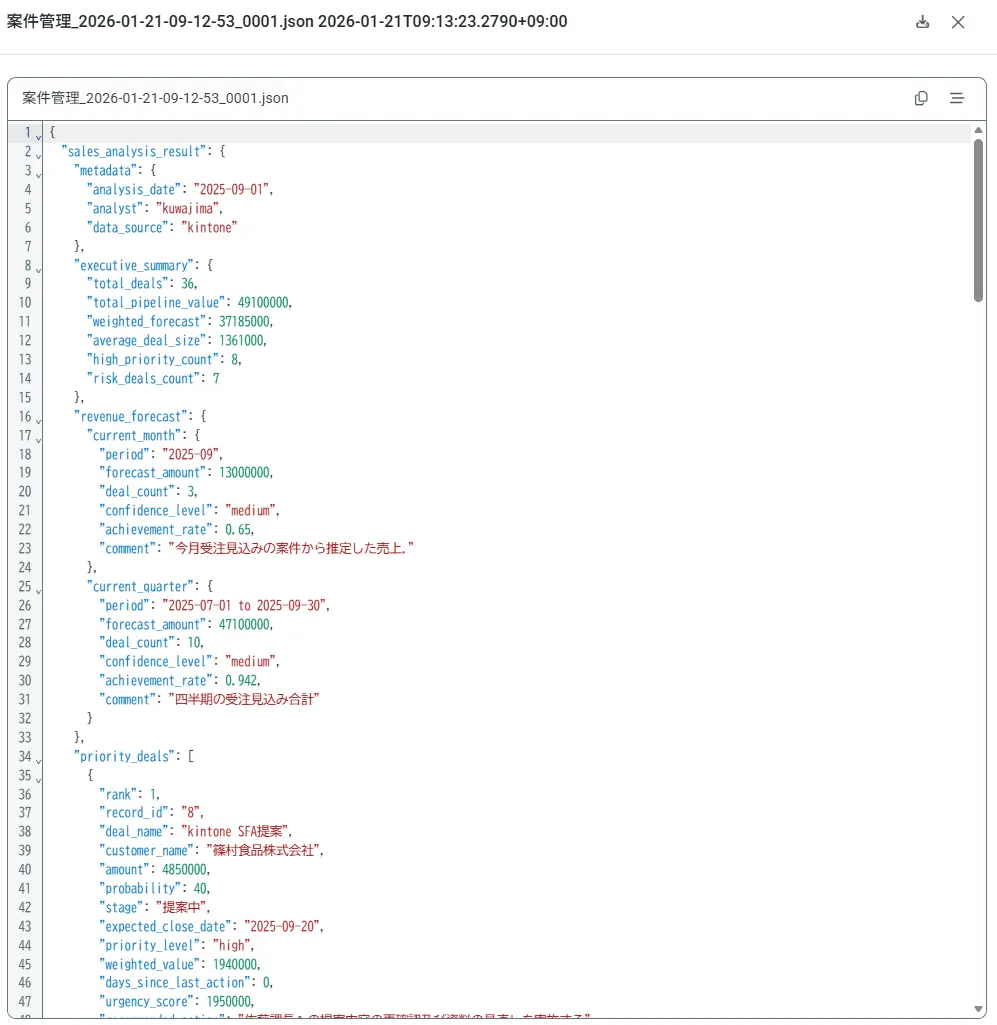
Task: Click the scrollbar down arrow
Action: pos(978,1009)
